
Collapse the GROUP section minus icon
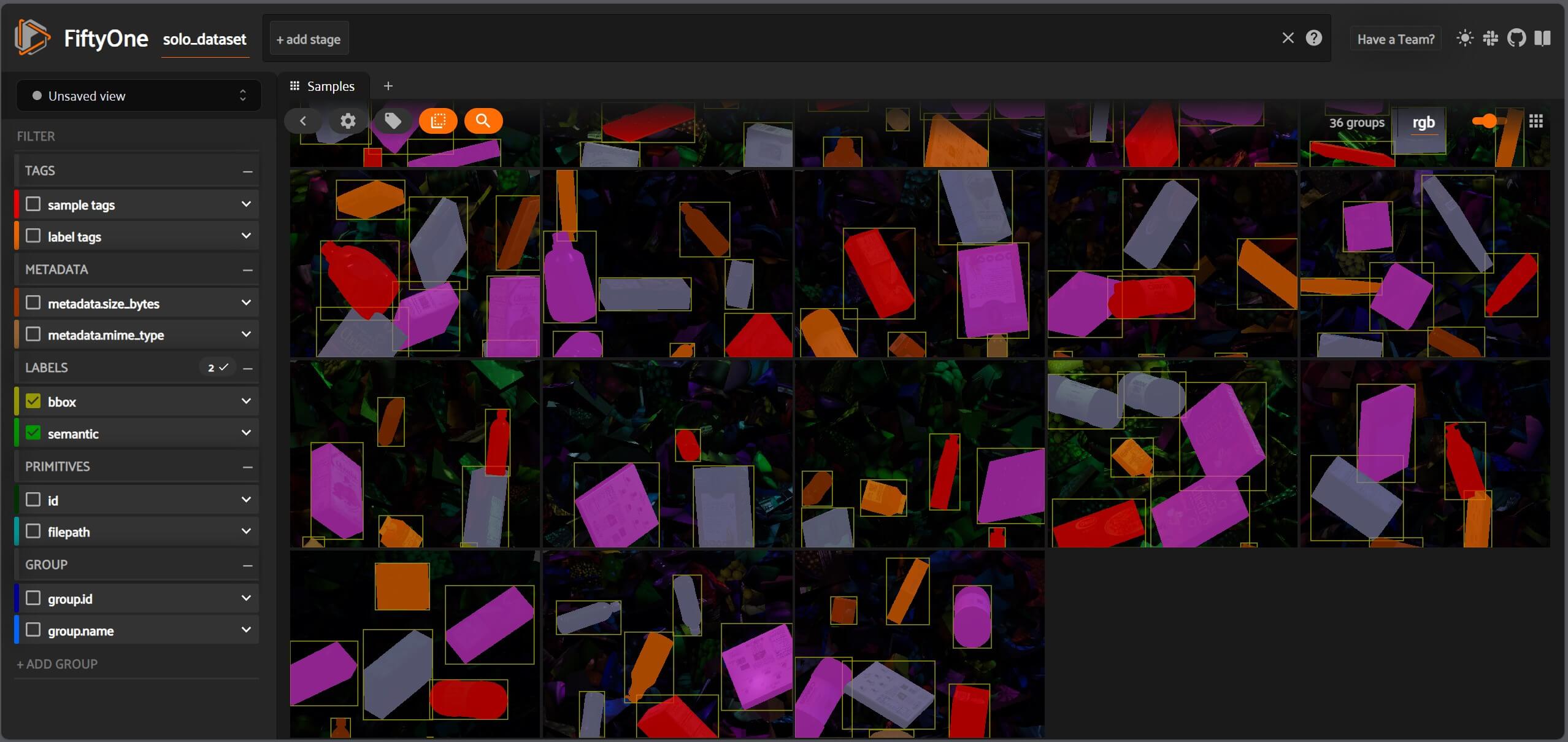coord(248,565)
